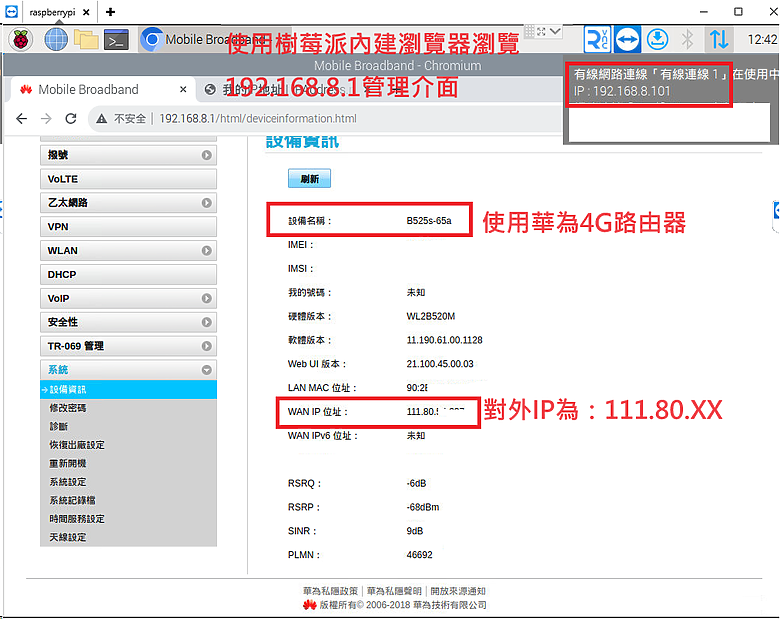Viewport: 780px width, 619px height.
Task: Open 開放來源通知 footer link
Action: [458, 591]
